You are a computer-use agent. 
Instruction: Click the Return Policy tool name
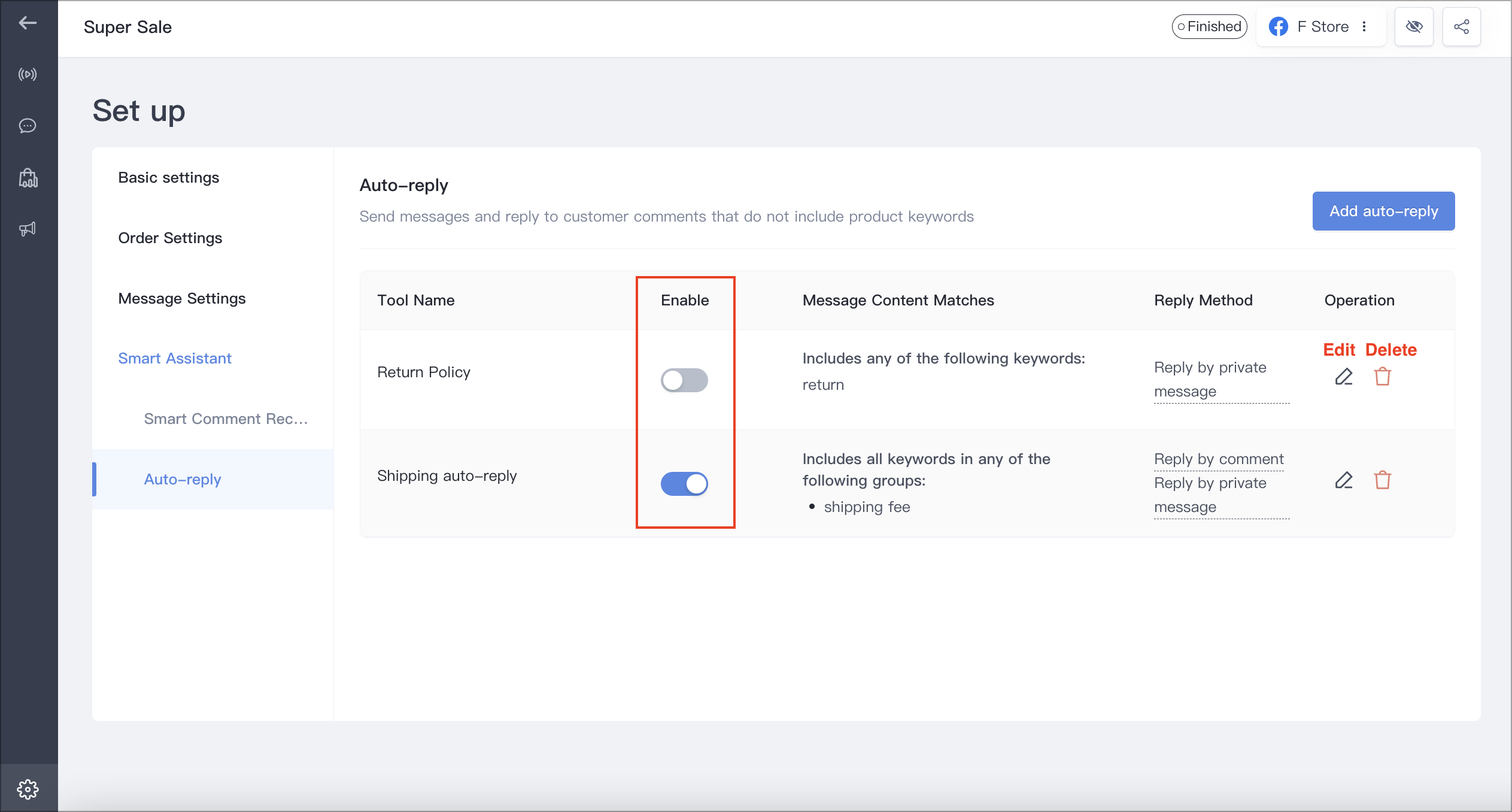pos(424,372)
